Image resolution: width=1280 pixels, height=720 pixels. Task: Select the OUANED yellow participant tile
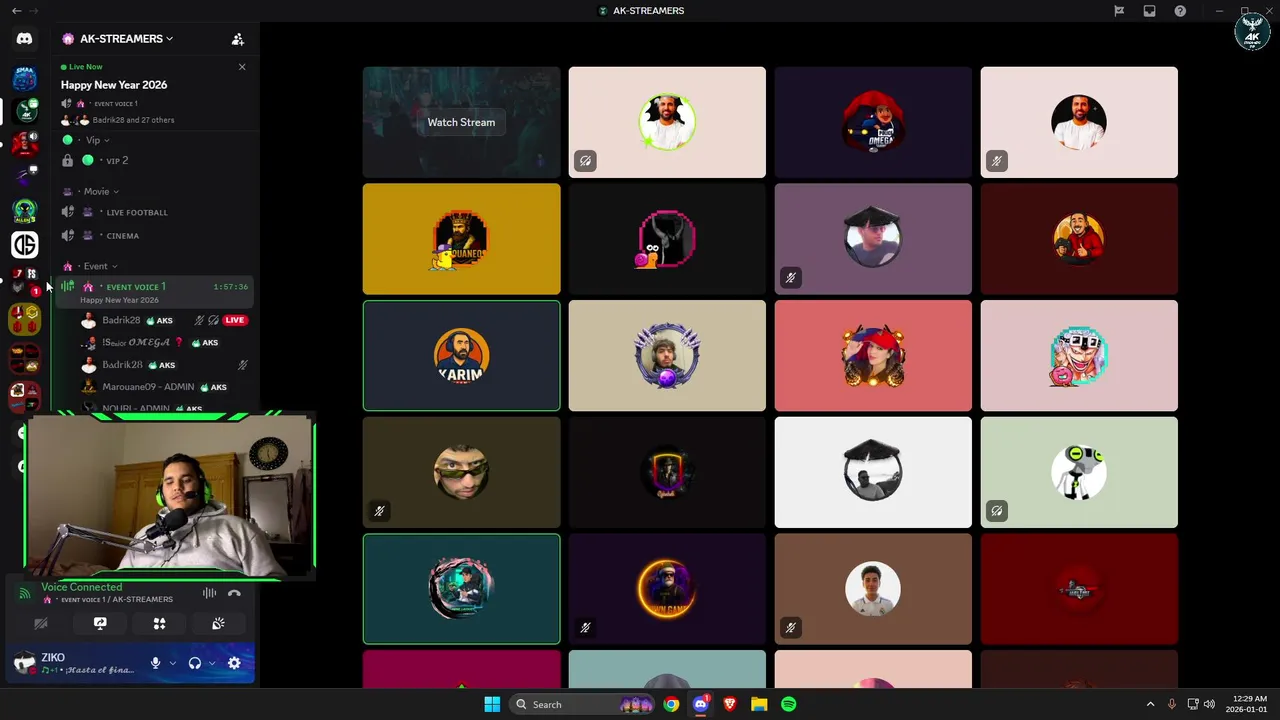click(461, 239)
